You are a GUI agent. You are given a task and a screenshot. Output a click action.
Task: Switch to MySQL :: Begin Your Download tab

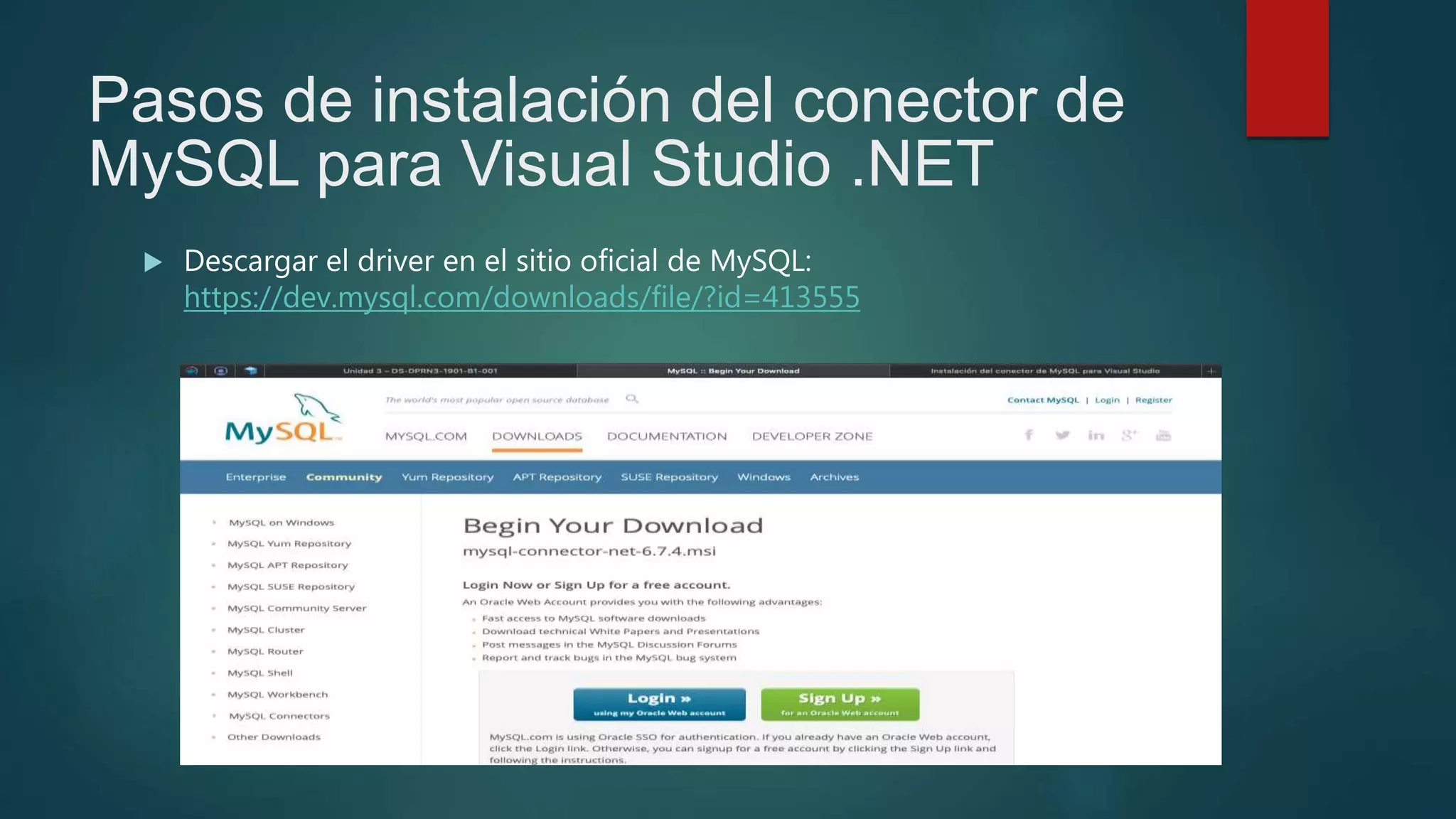[733, 370]
